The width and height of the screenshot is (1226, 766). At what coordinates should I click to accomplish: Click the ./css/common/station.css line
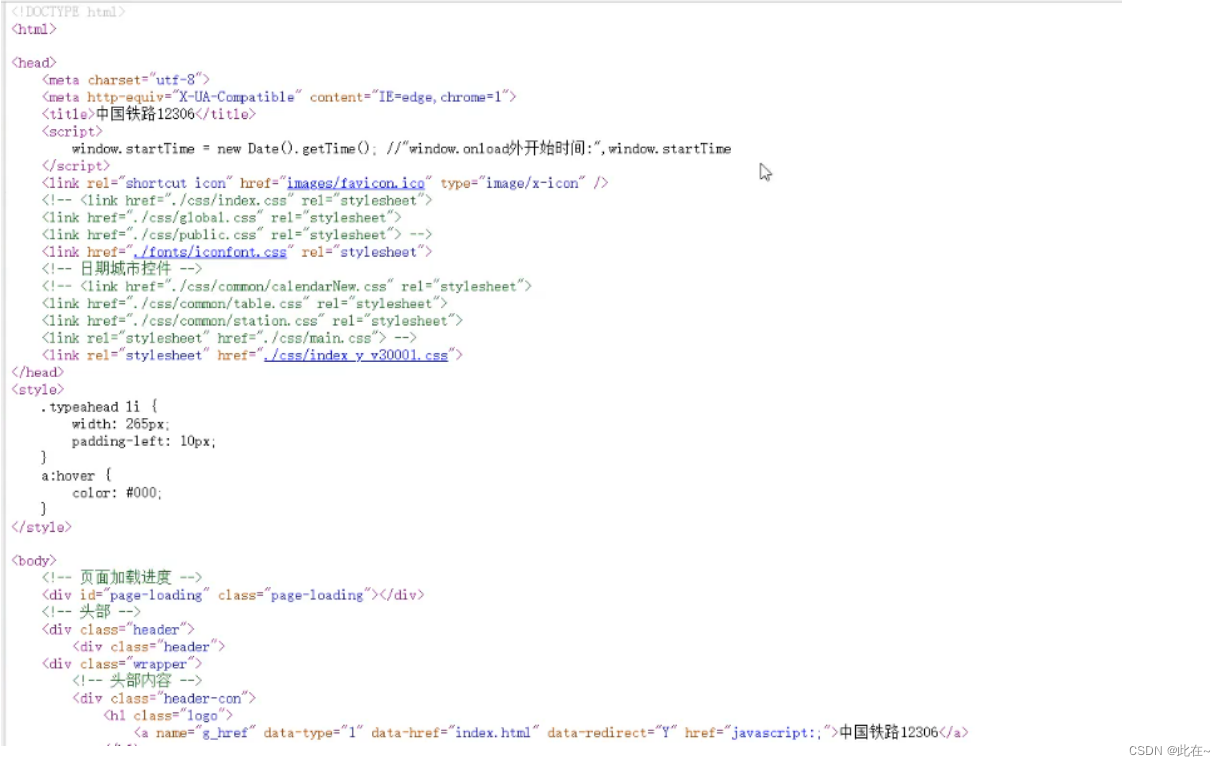(x=253, y=320)
